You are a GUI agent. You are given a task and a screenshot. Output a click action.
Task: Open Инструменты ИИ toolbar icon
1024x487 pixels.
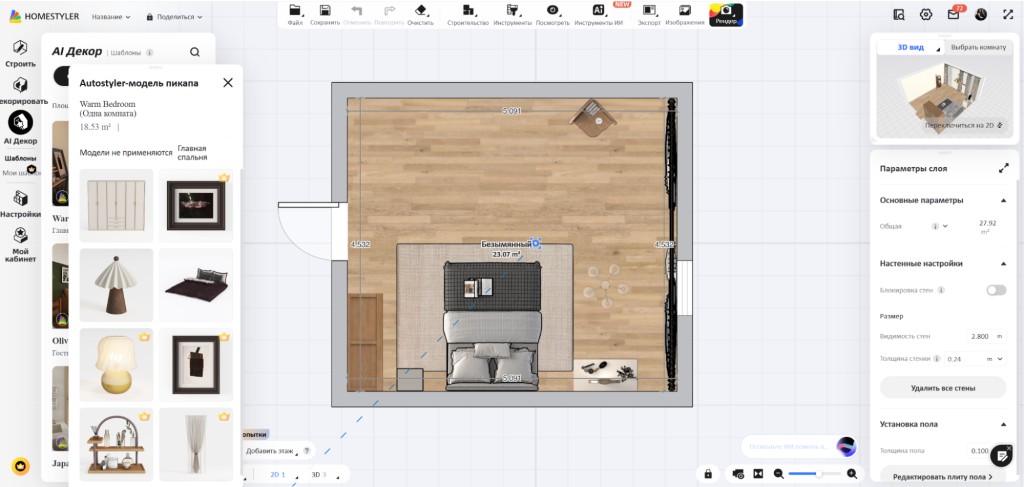[x=598, y=10]
